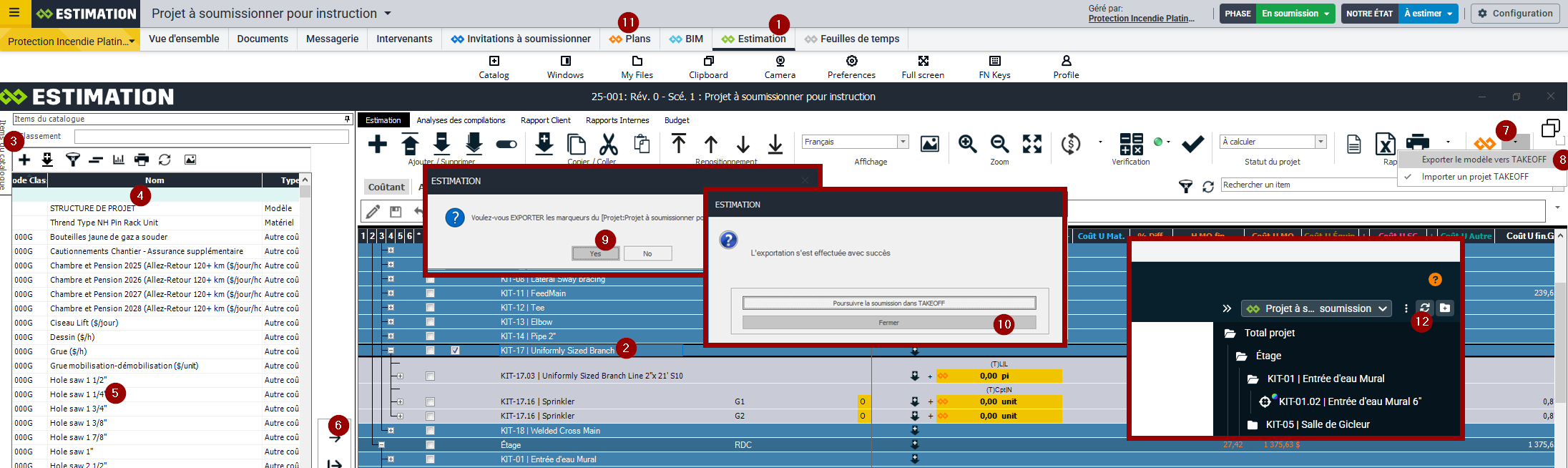This screenshot has width=1568, height=468.
Task: Click the refresh icon in TAKEOFF panel
Action: (1424, 308)
